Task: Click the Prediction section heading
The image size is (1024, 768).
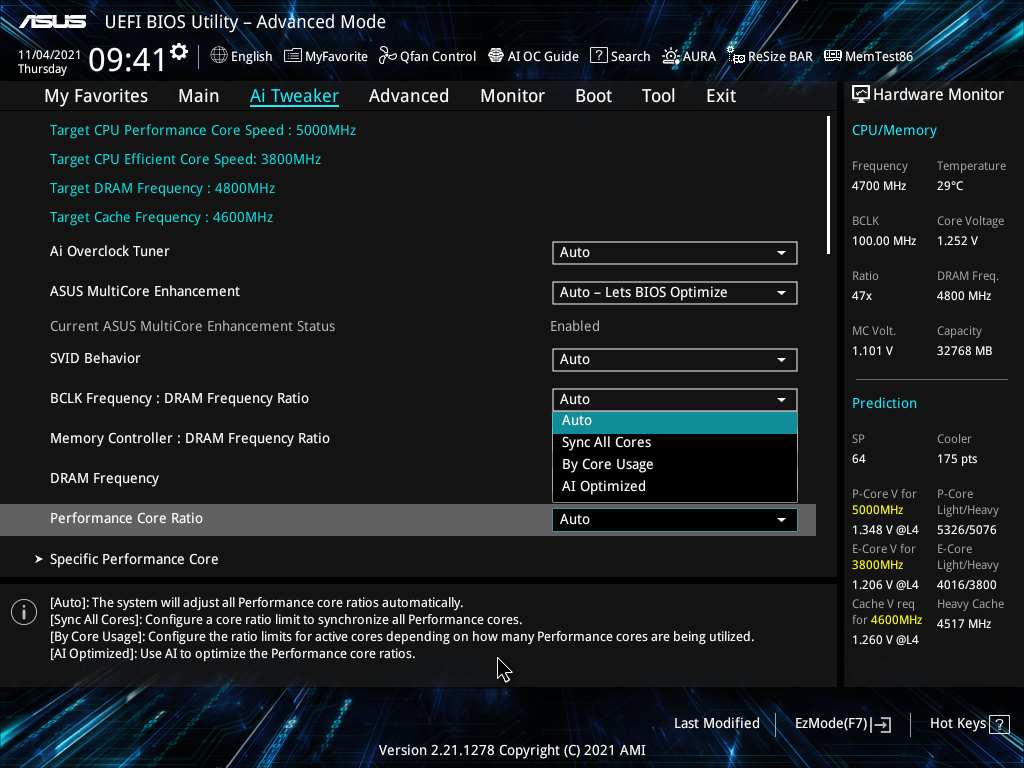Action: click(x=884, y=404)
